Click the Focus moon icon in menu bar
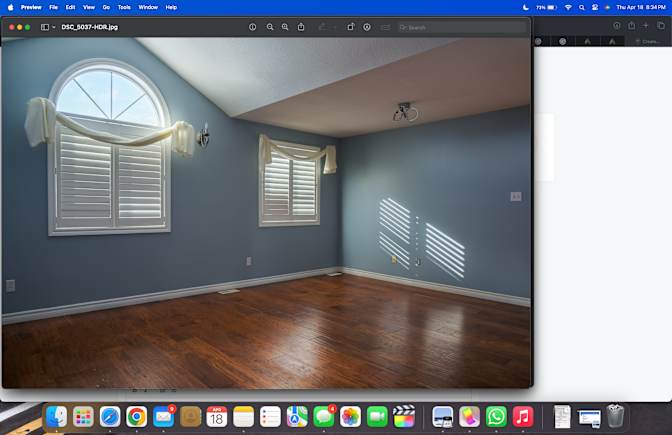The image size is (672, 435). tap(526, 7)
